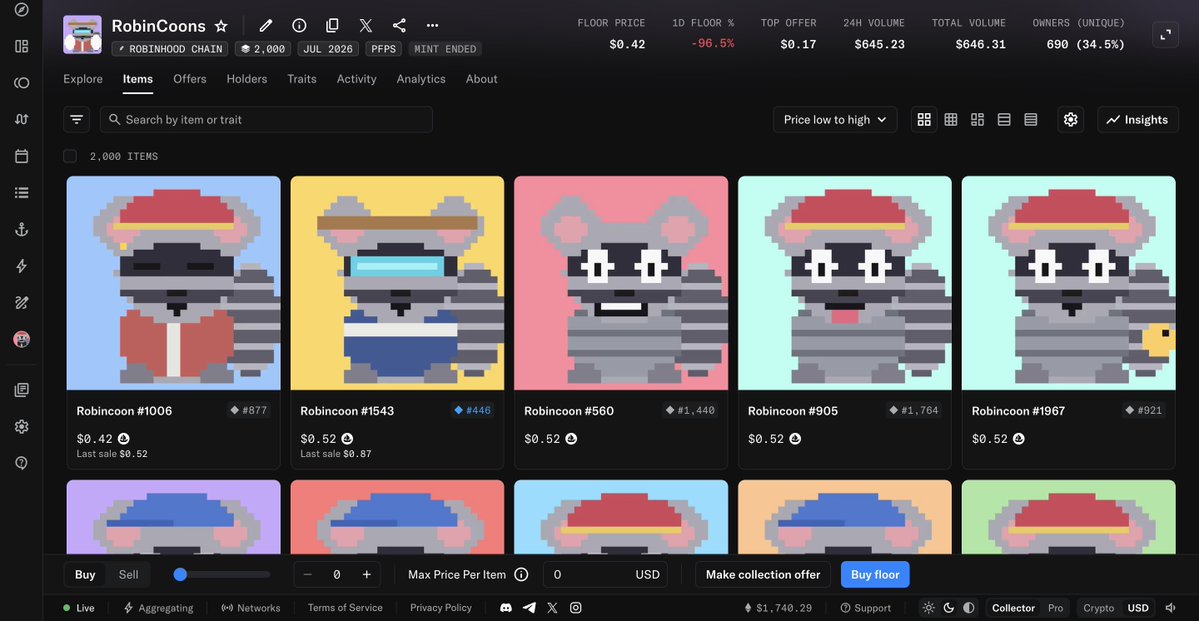The height and width of the screenshot is (621, 1199).
Task: Open the anchor rewards icon in sidebar
Action: point(21,229)
